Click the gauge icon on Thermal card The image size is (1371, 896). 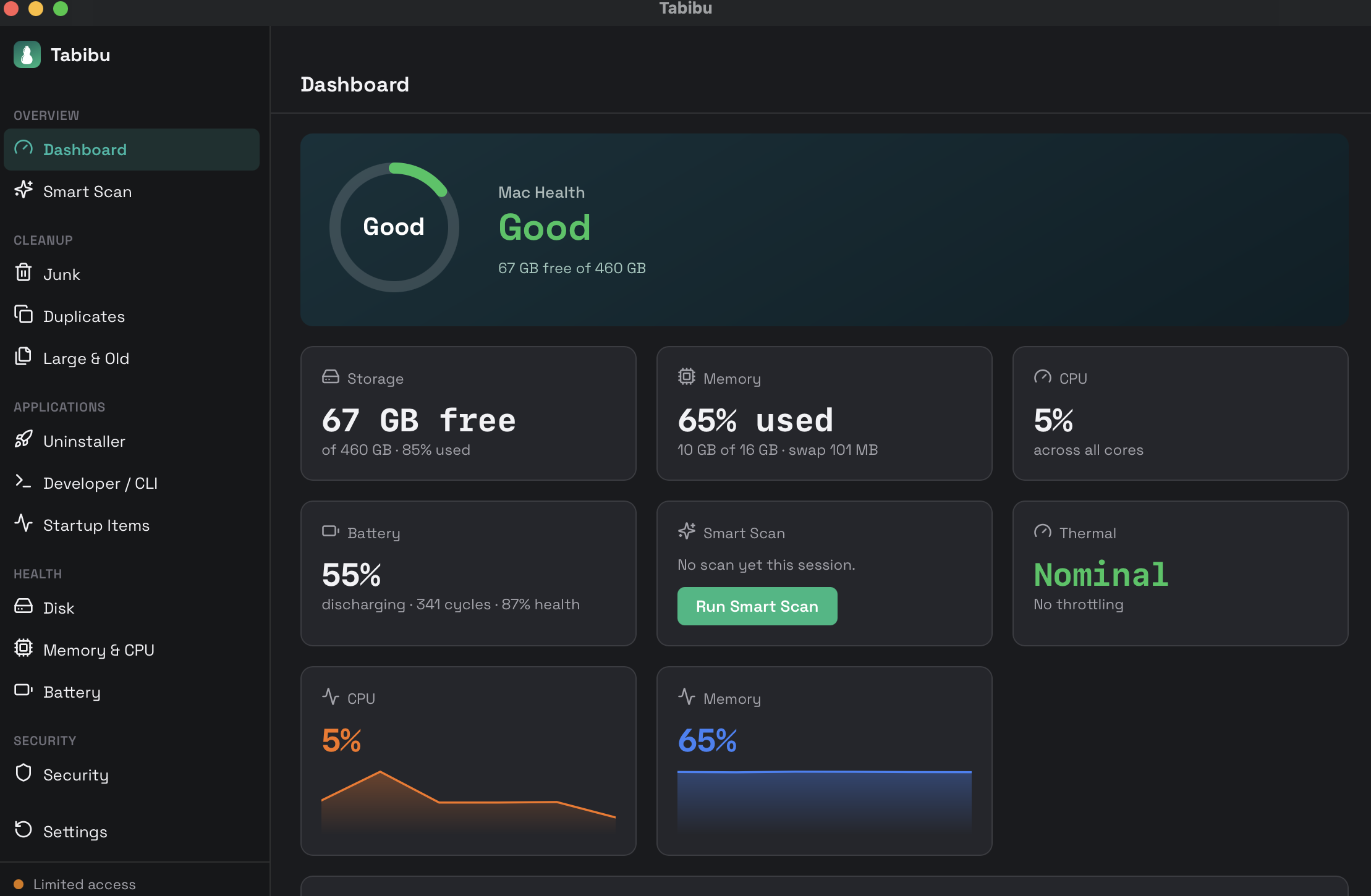point(1043,531)
